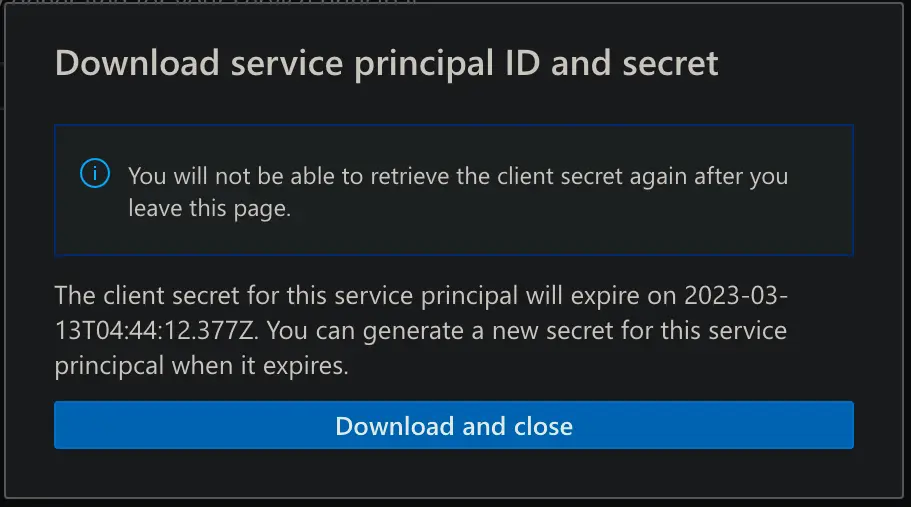Click the "leave this page." text in banner
This screenshot has width=911, height=507.
[x=209, y=209]
